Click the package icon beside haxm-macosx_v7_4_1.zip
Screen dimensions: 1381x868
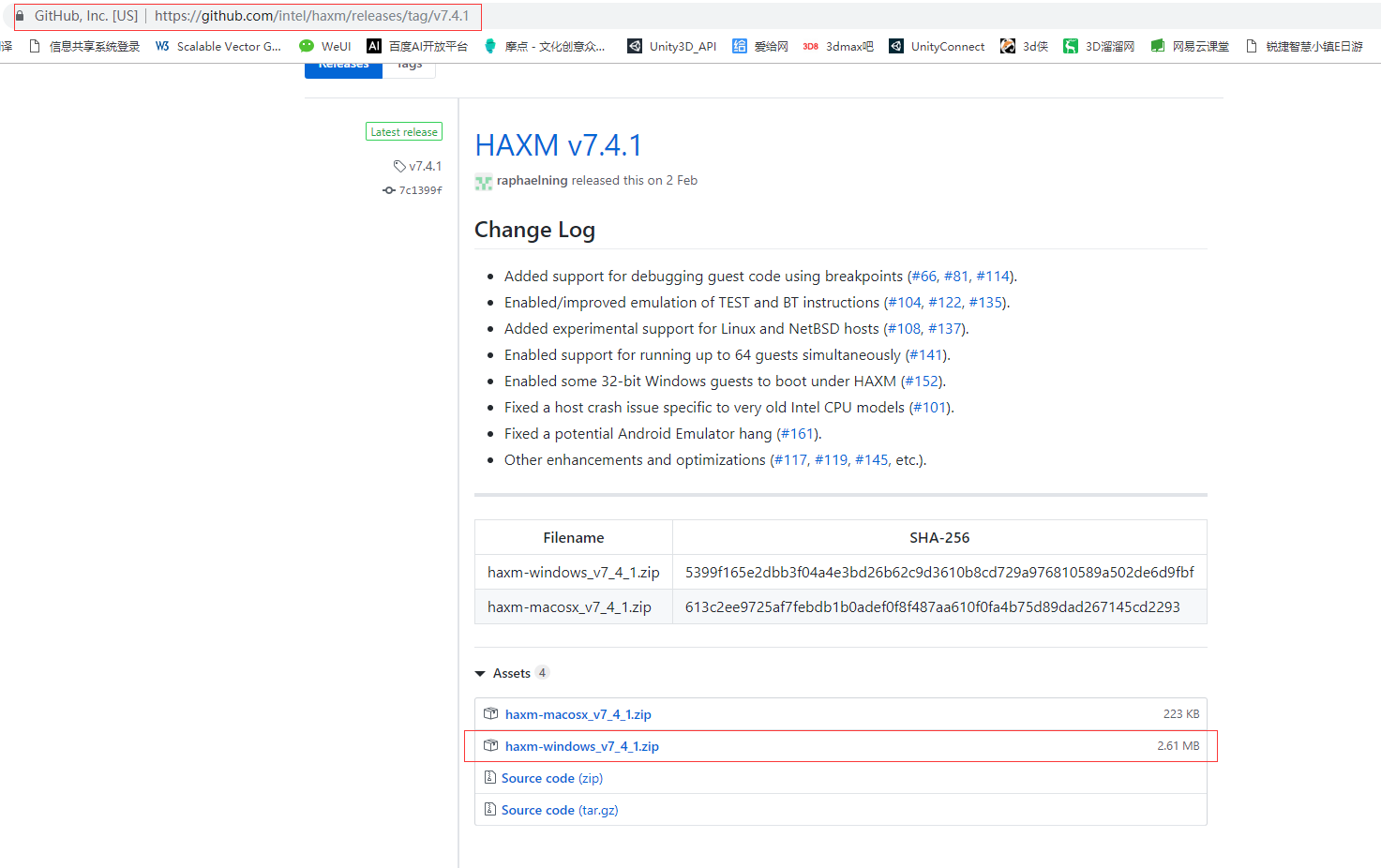pyautogui.click(x=490, y=712)
